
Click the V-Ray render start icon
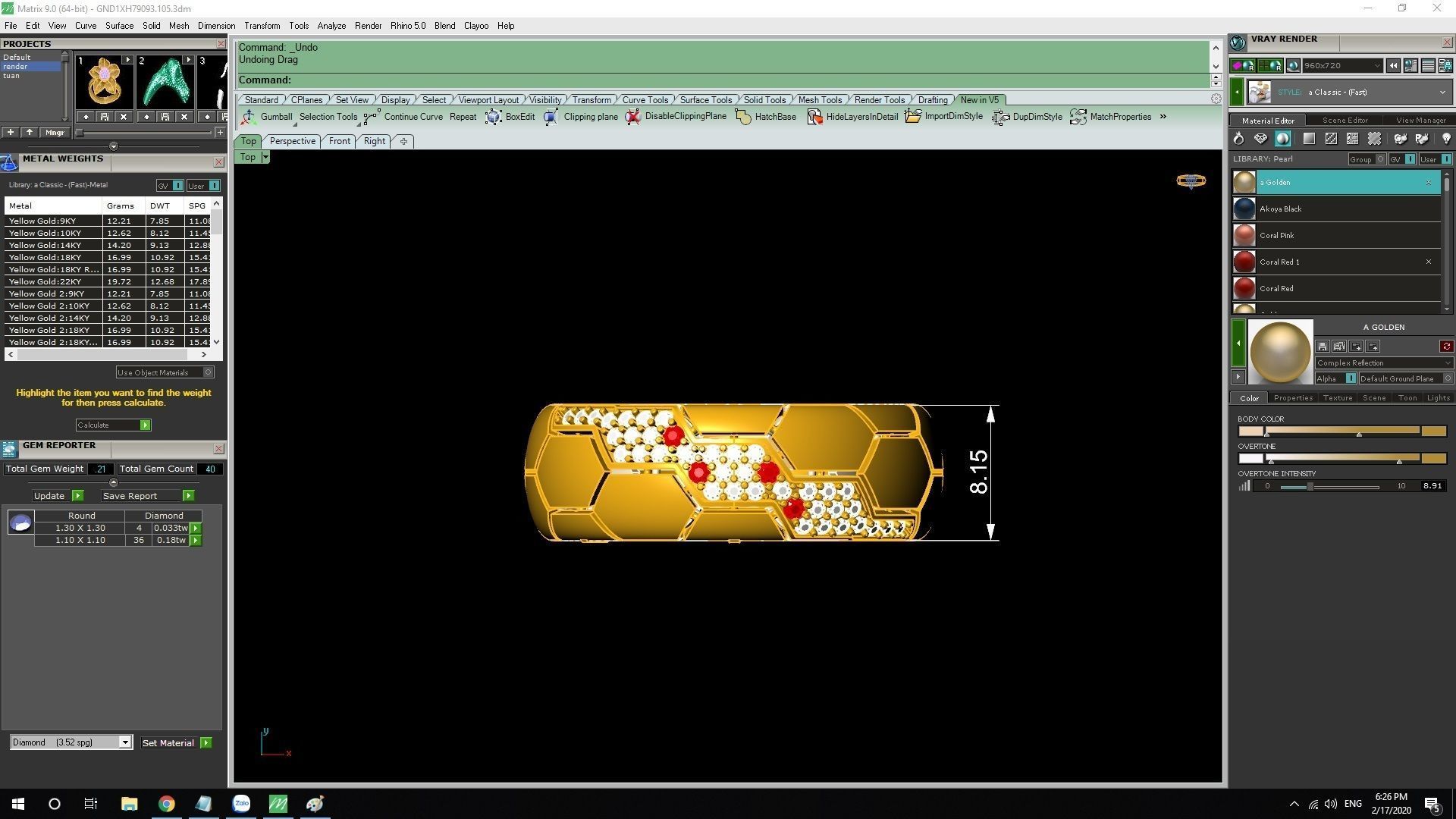1242,66
